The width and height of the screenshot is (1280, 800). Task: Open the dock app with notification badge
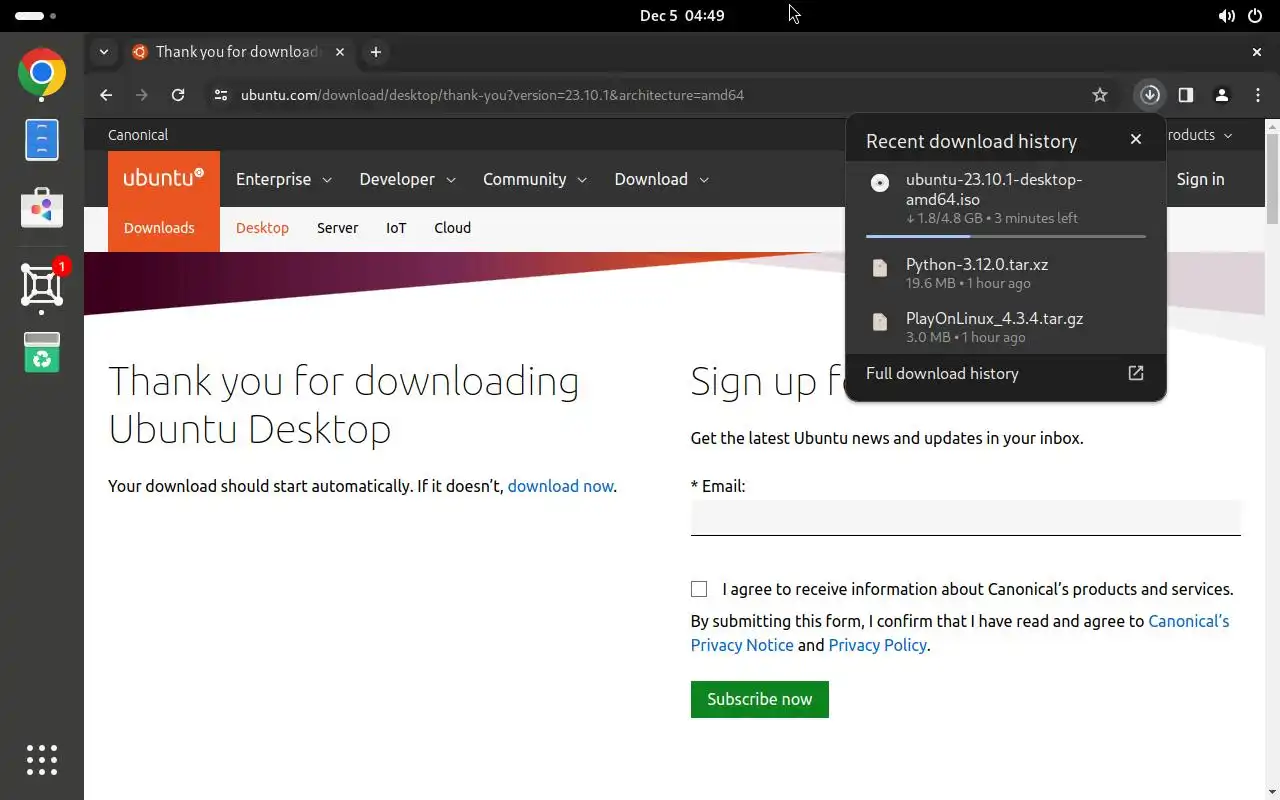coord(42,285)
